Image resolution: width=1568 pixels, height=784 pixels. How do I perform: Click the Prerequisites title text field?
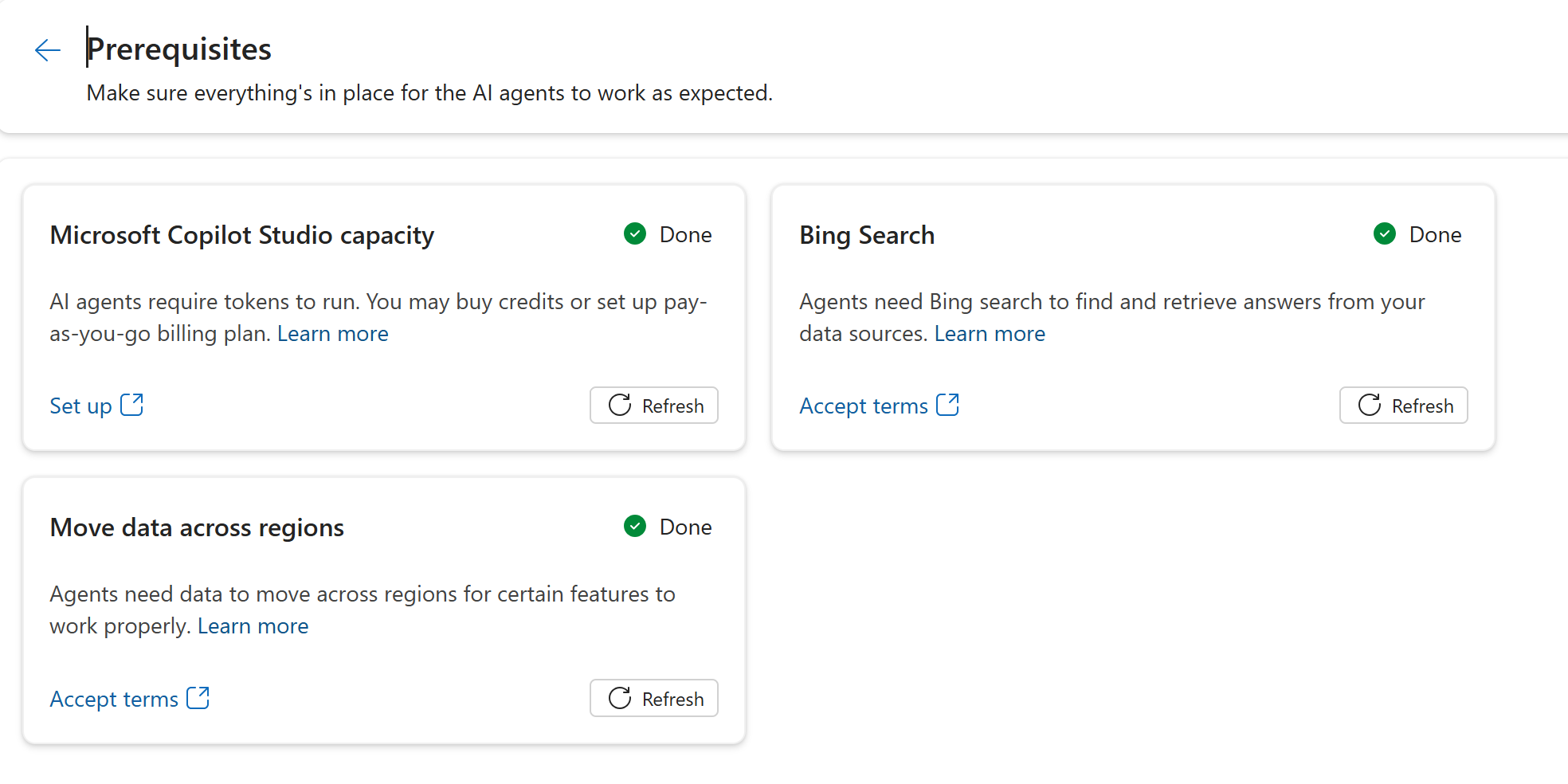point(178,48)
